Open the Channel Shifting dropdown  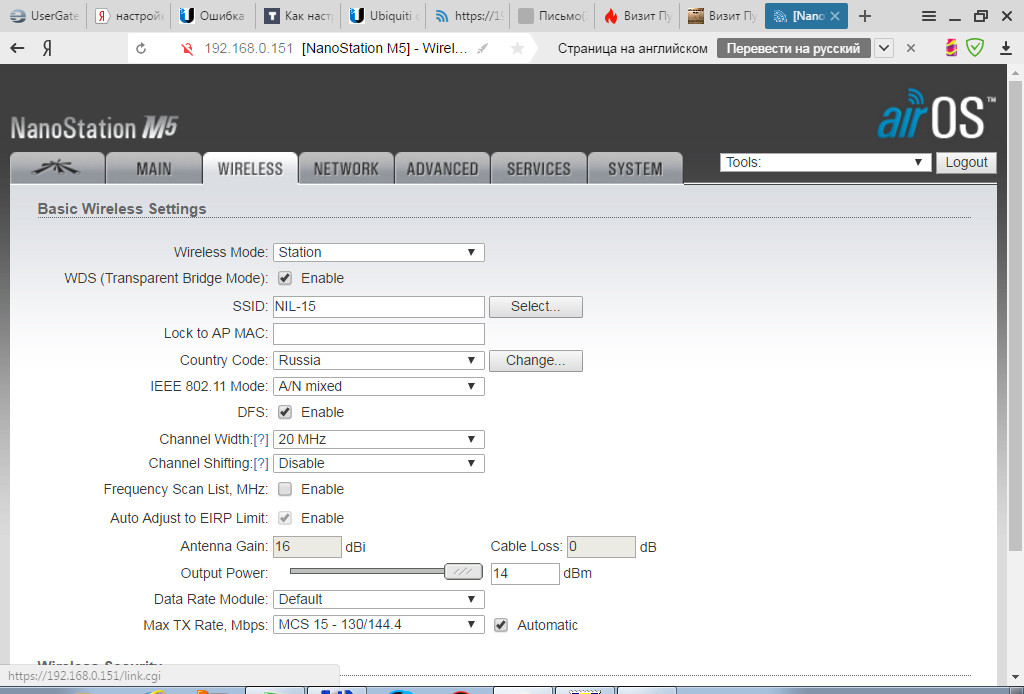tap(378, 464)
